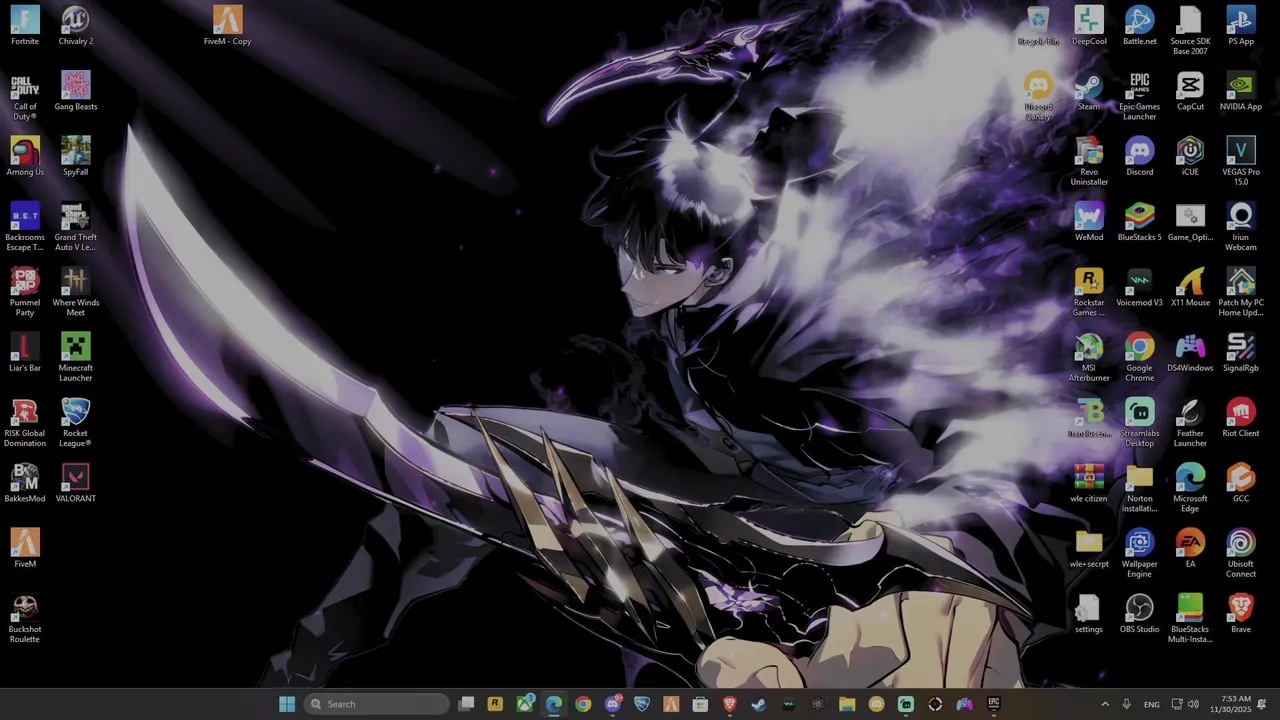The image size is (1280, 720).
Task: Select the Voicemod V3 icon
Action: click(1140, 287)
